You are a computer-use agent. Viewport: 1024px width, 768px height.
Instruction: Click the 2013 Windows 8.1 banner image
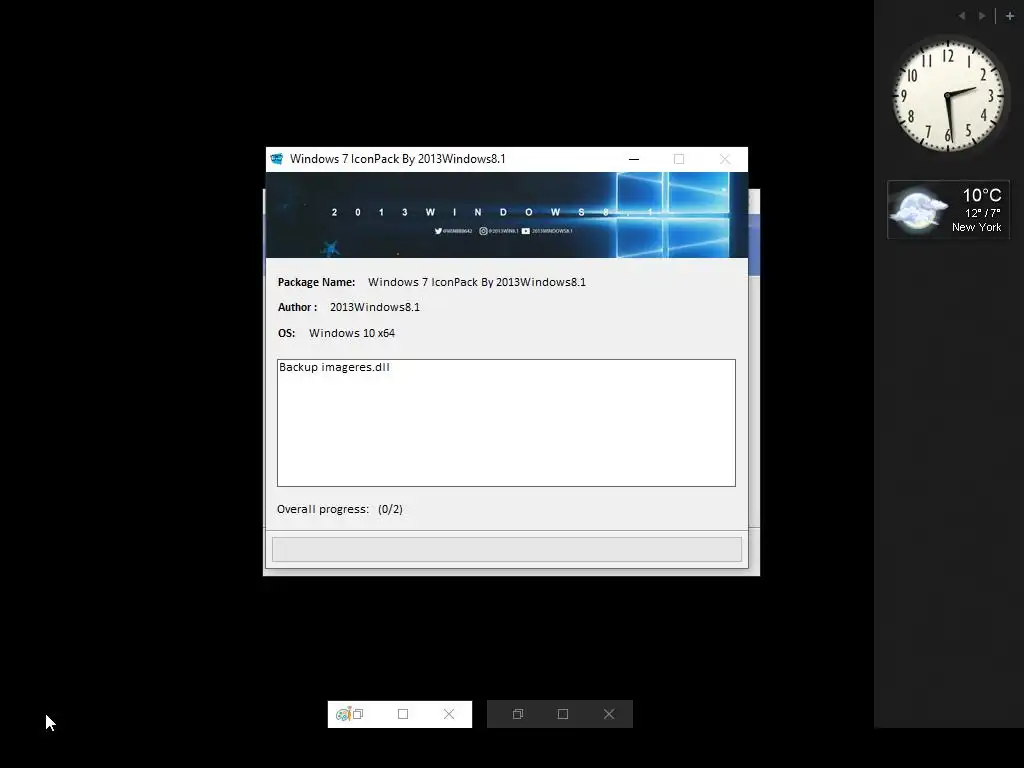pos(507,215)
